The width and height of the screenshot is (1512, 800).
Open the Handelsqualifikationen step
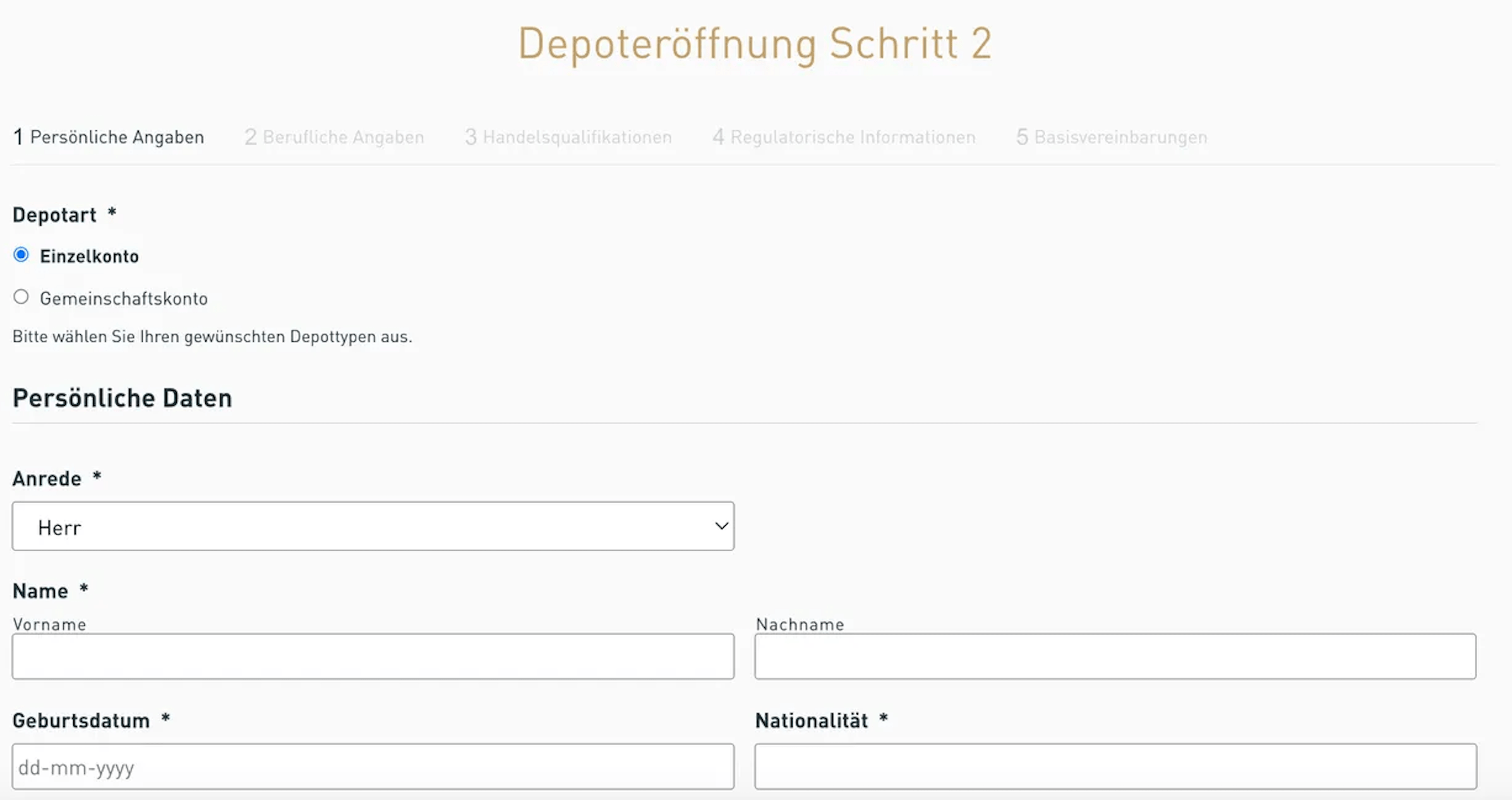point(567,136)
